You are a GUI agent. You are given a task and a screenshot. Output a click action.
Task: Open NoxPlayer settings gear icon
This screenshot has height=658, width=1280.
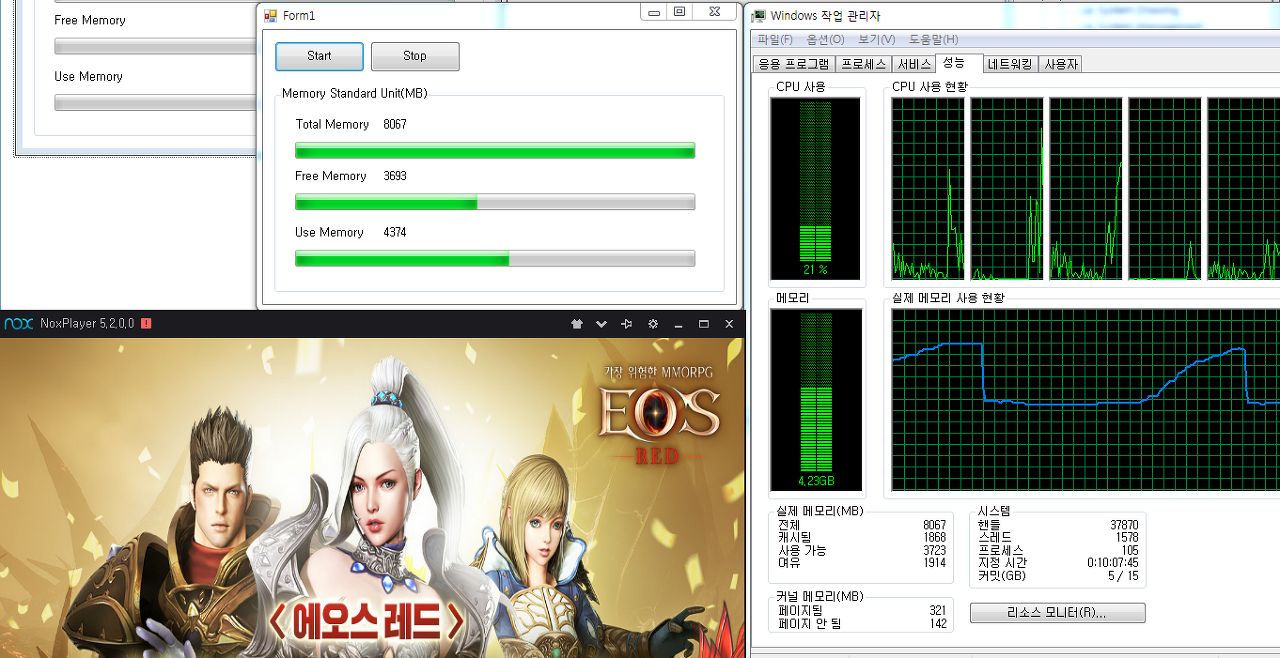653,324
